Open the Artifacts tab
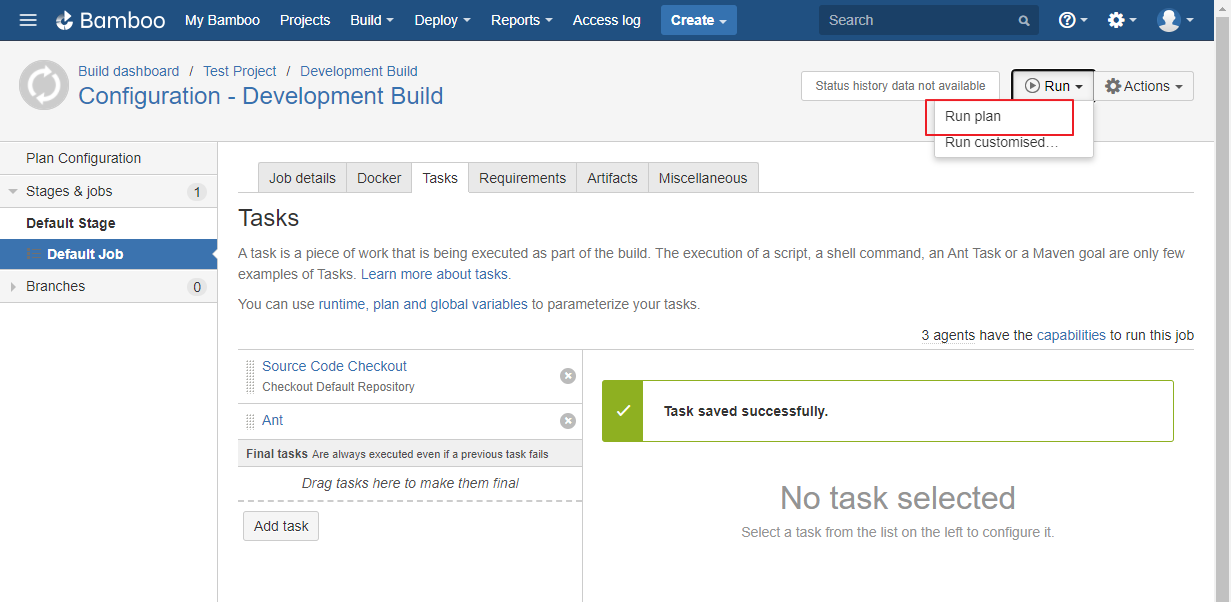1231x602 pixels. click(612, 178)
